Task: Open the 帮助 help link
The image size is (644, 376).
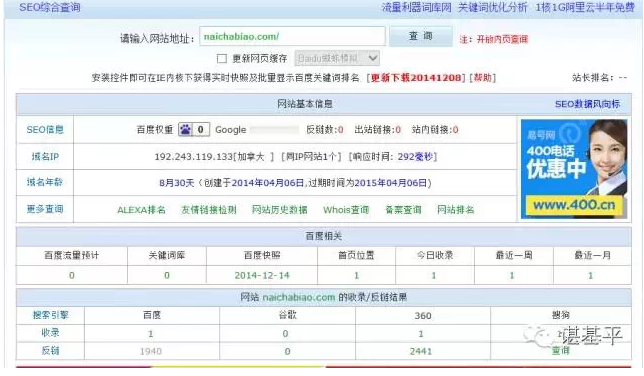Action: [483, 78]
